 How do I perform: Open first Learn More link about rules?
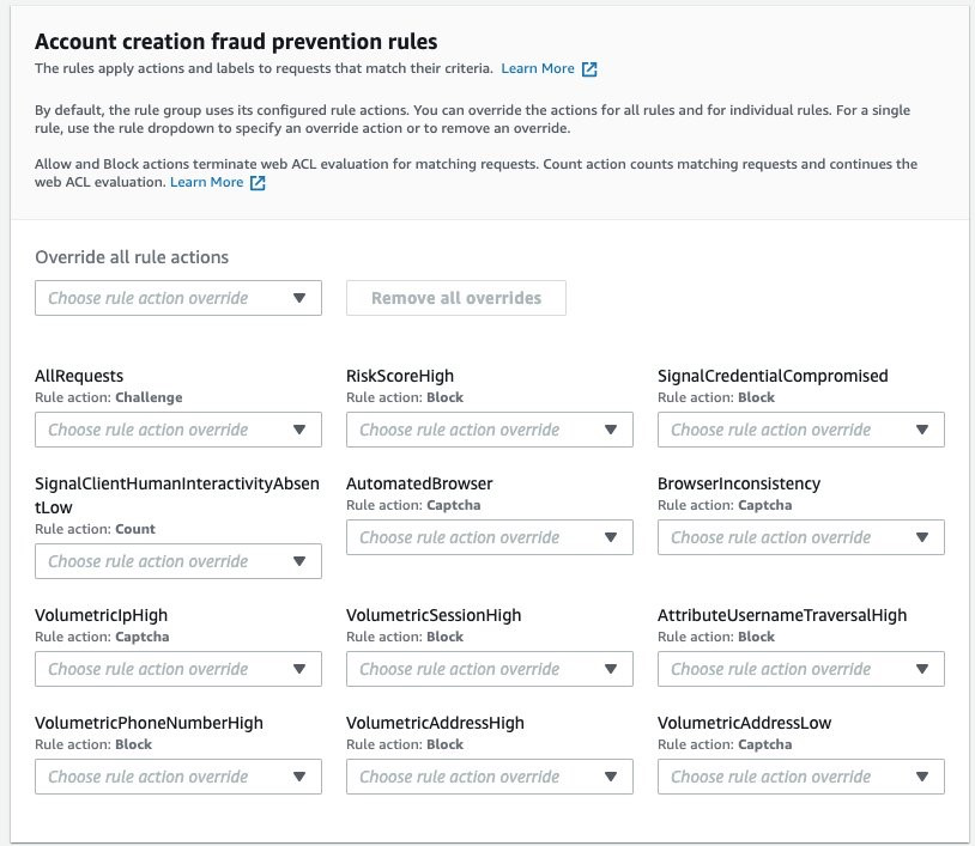(538, 69)
